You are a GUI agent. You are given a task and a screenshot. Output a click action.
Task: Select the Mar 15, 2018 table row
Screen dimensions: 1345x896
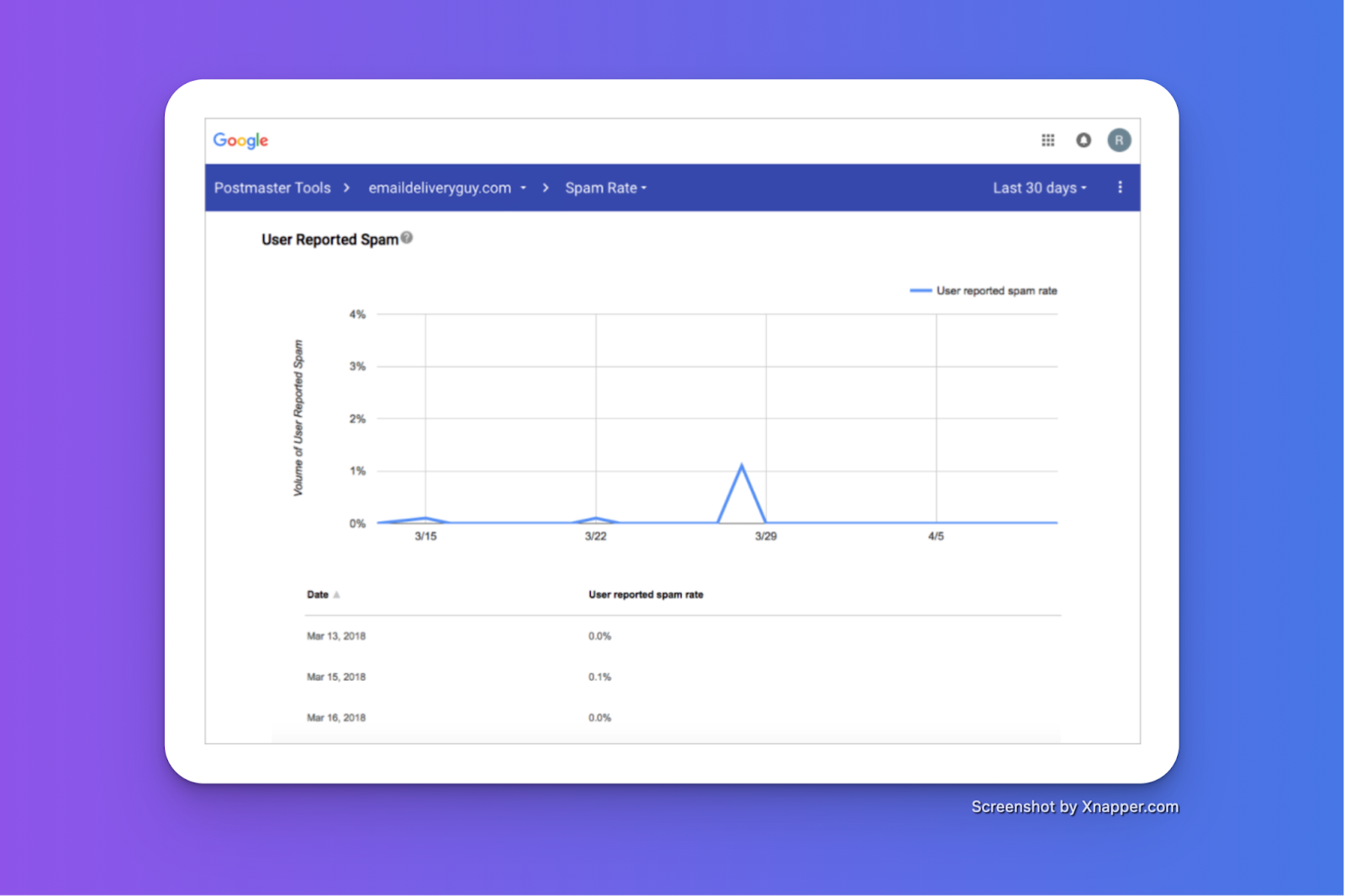click(x=336, y=677)
